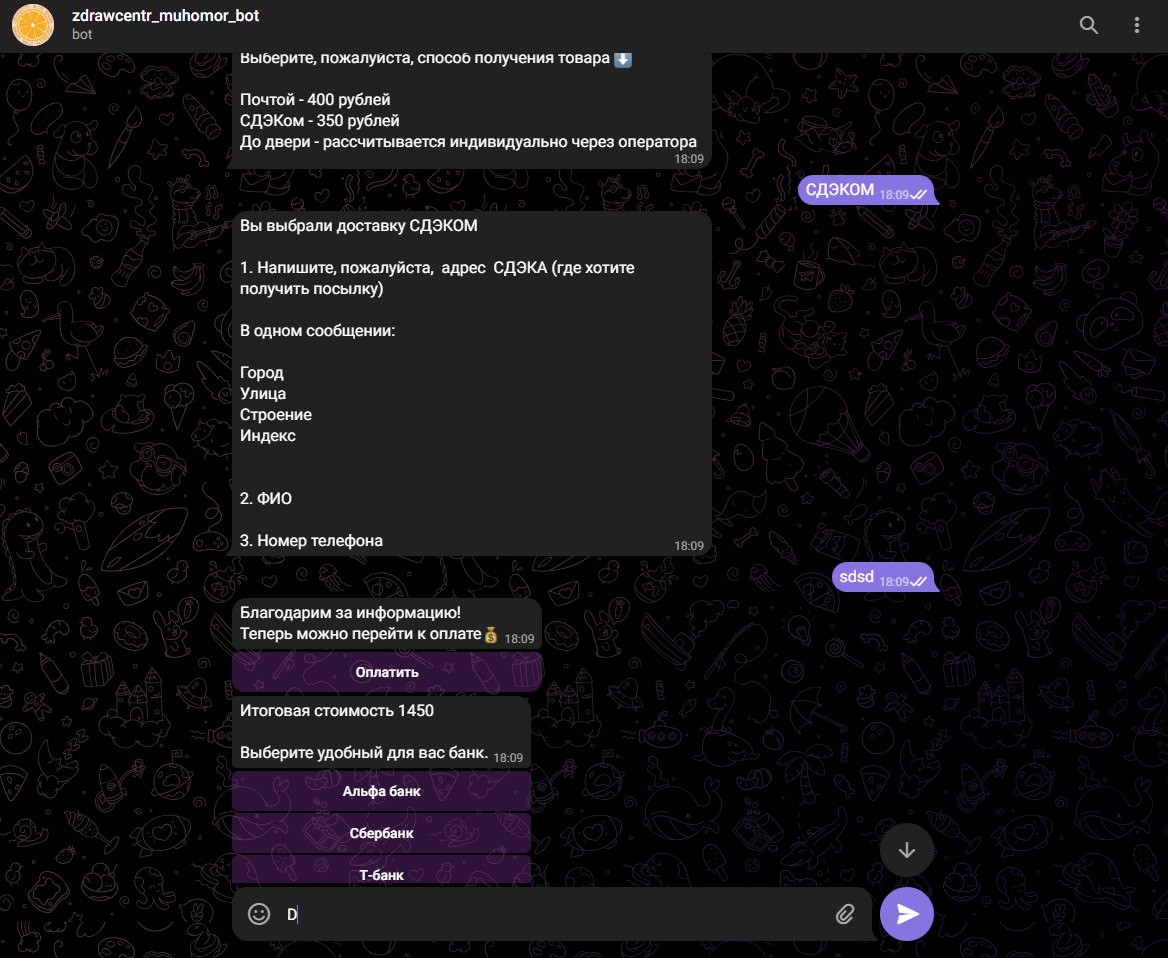The width and height of the screenshot is (1168, 958).
Task: Attach a file with the paperclip icon
Action: (846, 913)
